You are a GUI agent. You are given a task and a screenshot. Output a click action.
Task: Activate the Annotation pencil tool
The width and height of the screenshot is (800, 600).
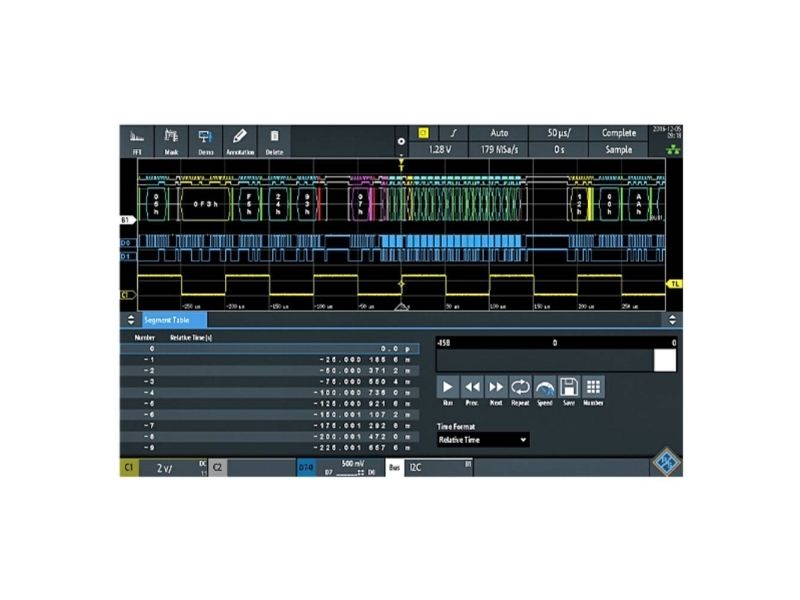click(x=240, y=141)
